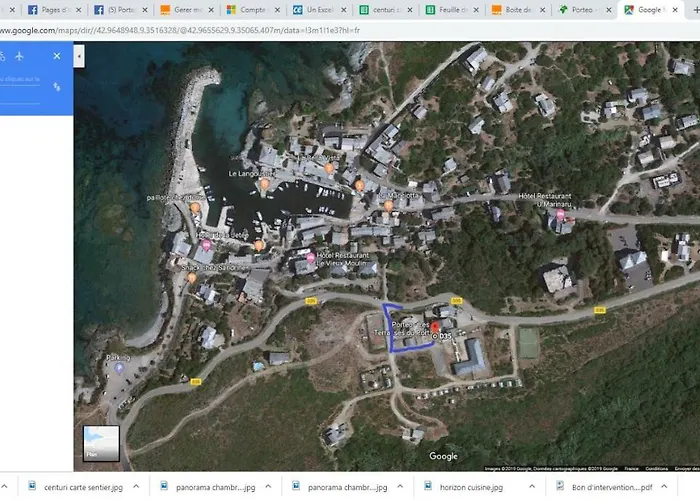This screenshot has height=500, width=700.
Task: Expand options for horizon cuisine.jpg download
Action: click(526, 487)
